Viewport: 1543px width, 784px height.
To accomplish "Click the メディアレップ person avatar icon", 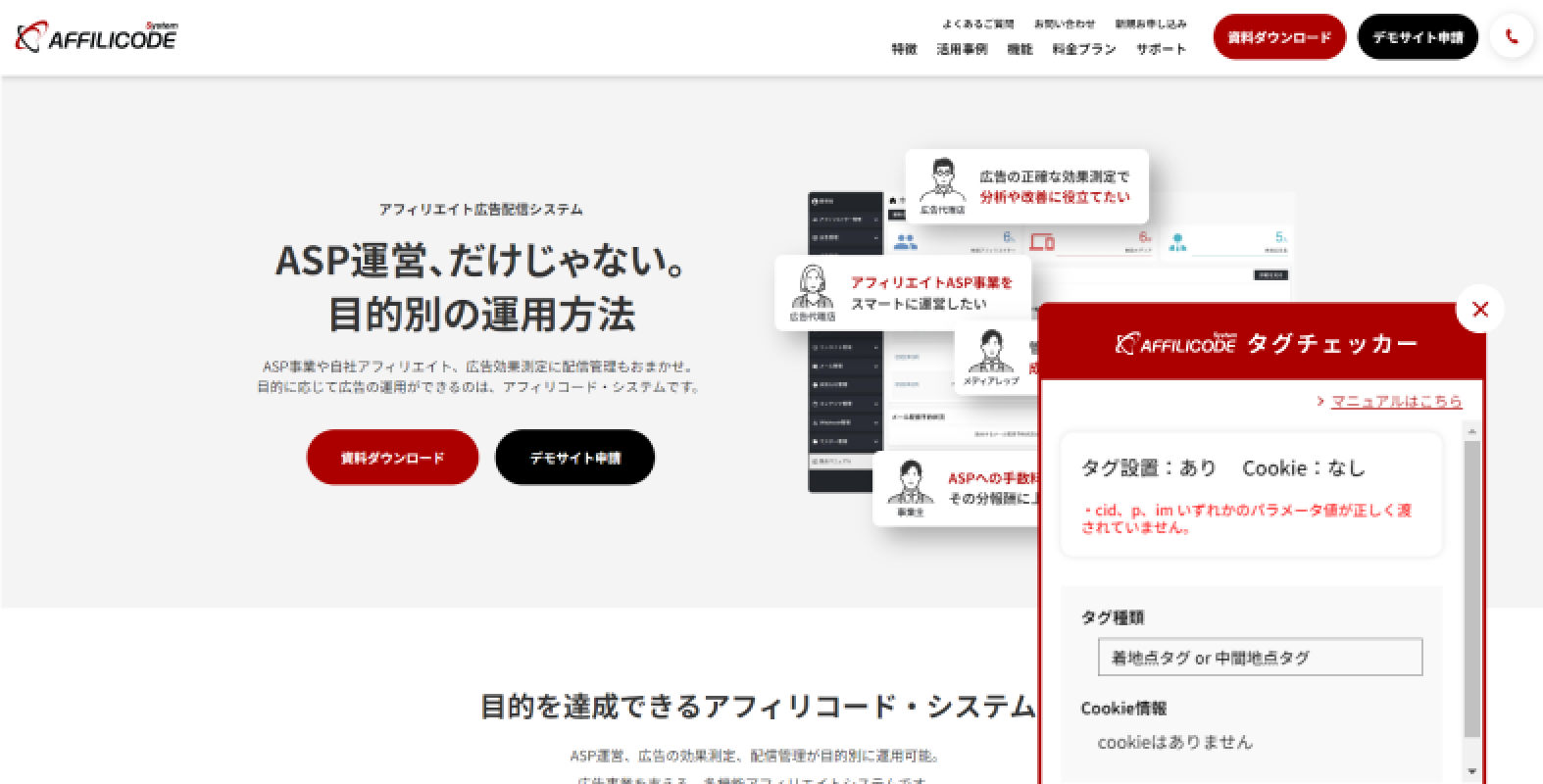I will coord(991,352).
